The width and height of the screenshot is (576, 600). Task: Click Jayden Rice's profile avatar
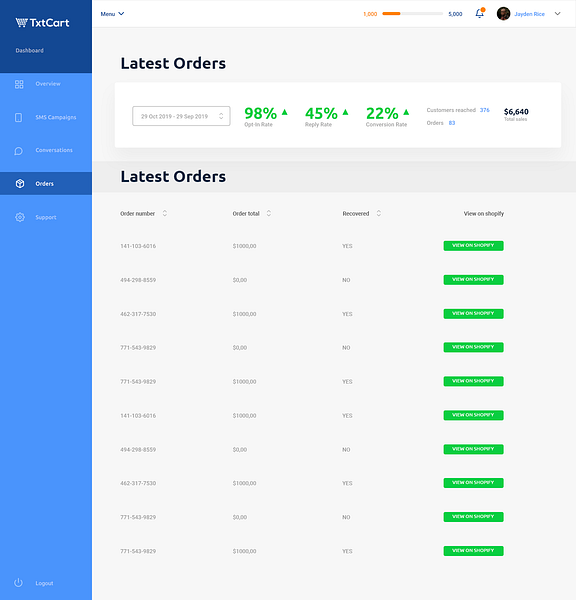(503, 14)
